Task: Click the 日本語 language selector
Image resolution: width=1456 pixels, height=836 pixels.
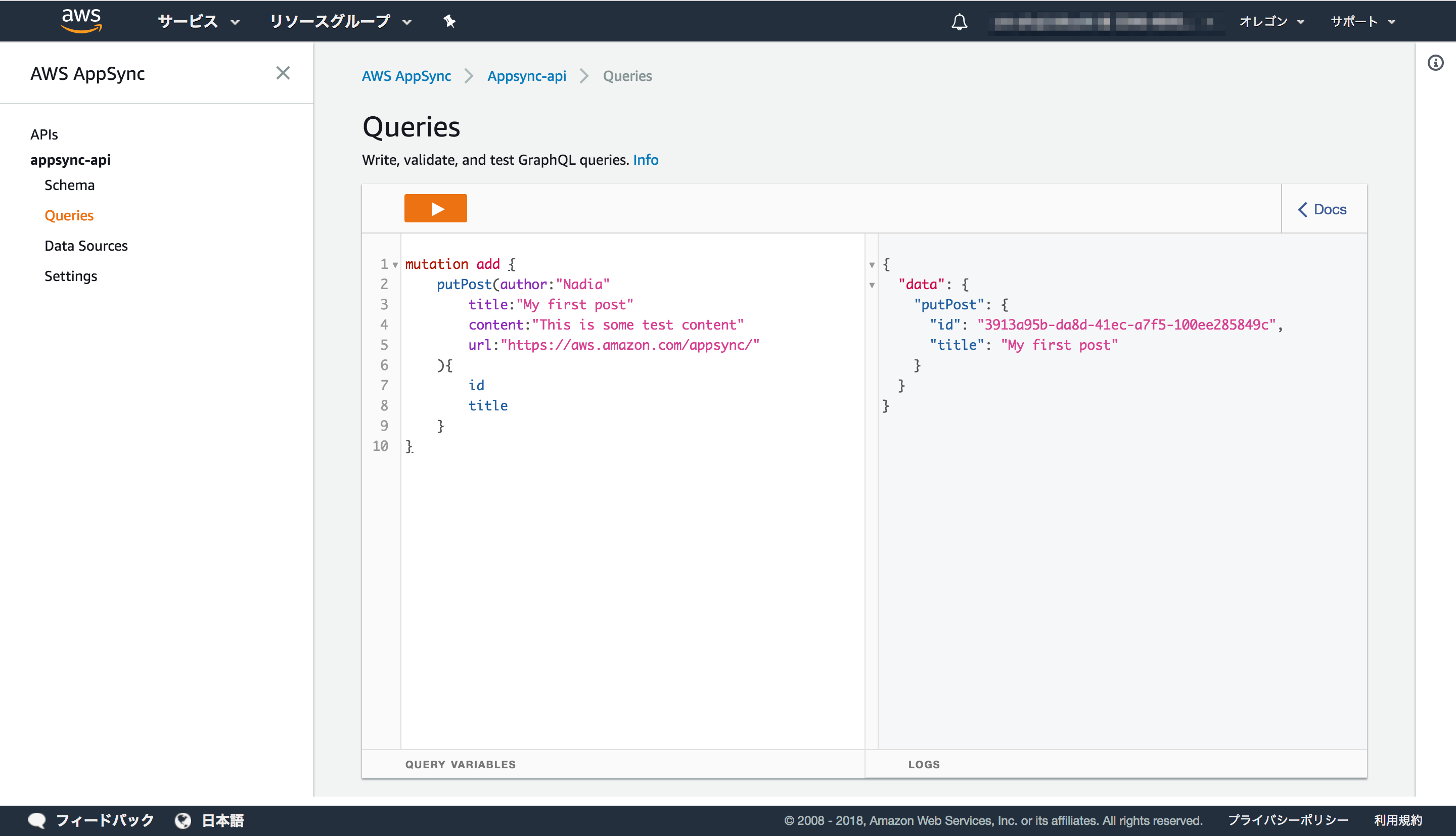Action: point(223,820)
